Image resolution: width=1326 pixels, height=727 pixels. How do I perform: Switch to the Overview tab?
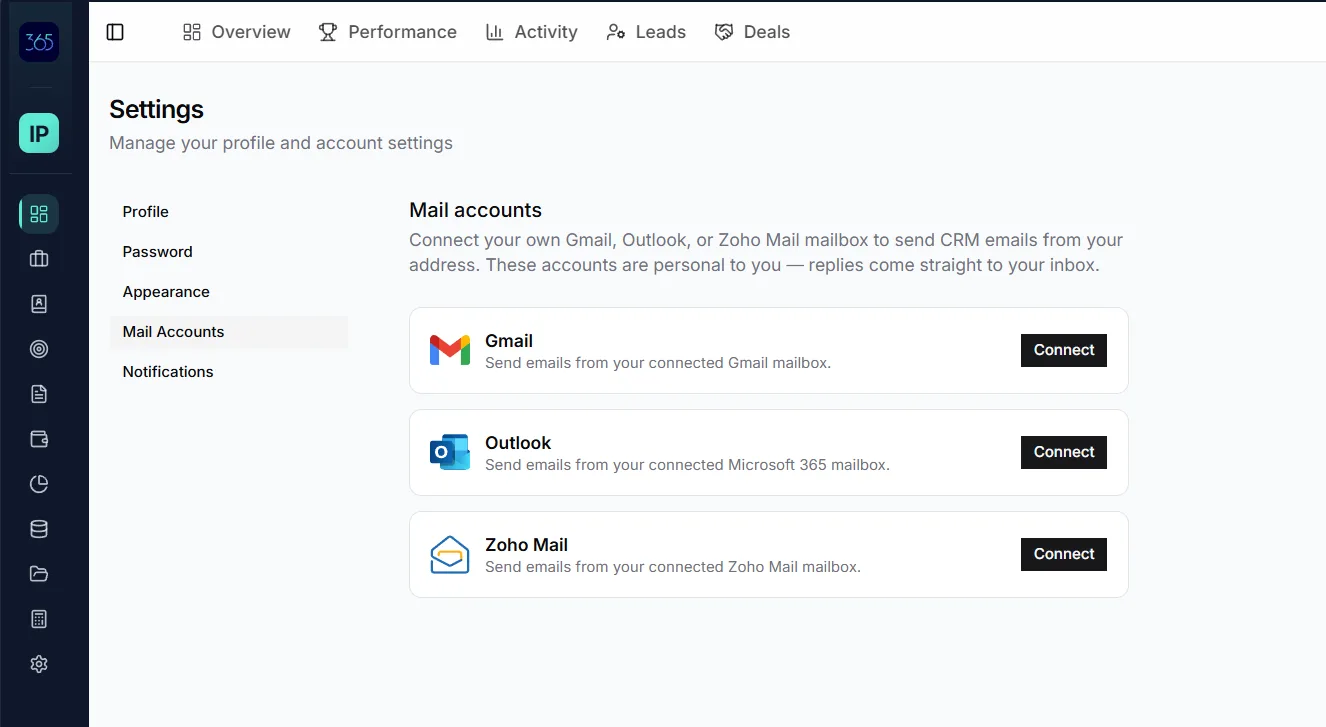pos(237,32)
